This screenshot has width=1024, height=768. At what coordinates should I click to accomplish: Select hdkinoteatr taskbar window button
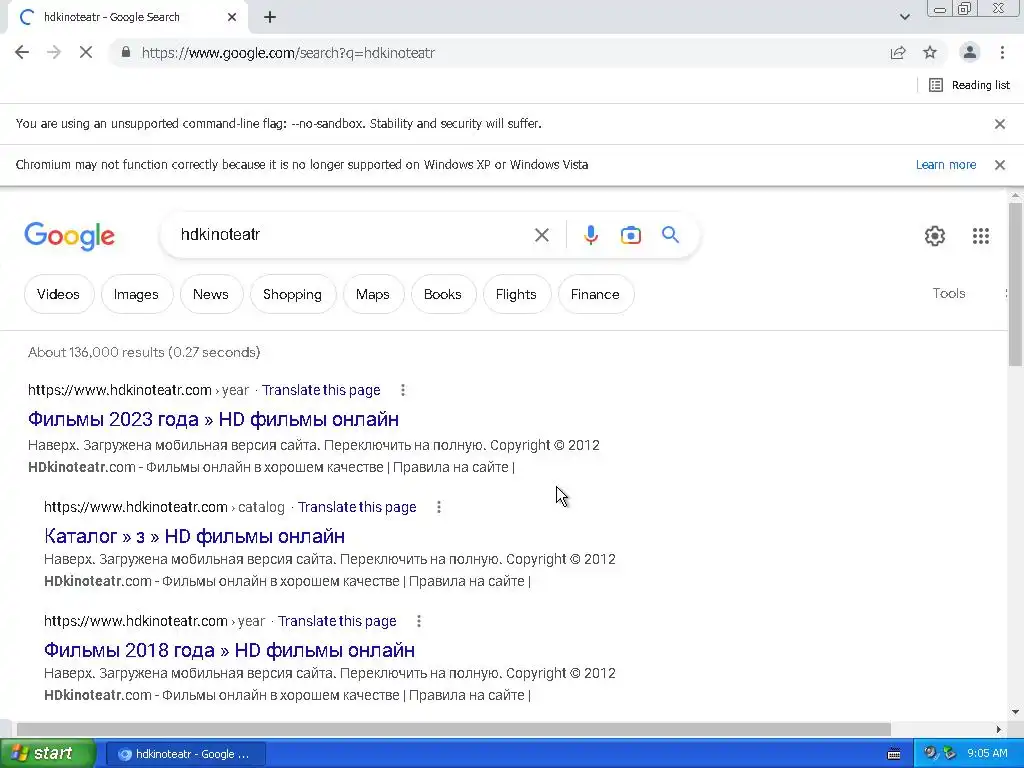pos(185,754)
